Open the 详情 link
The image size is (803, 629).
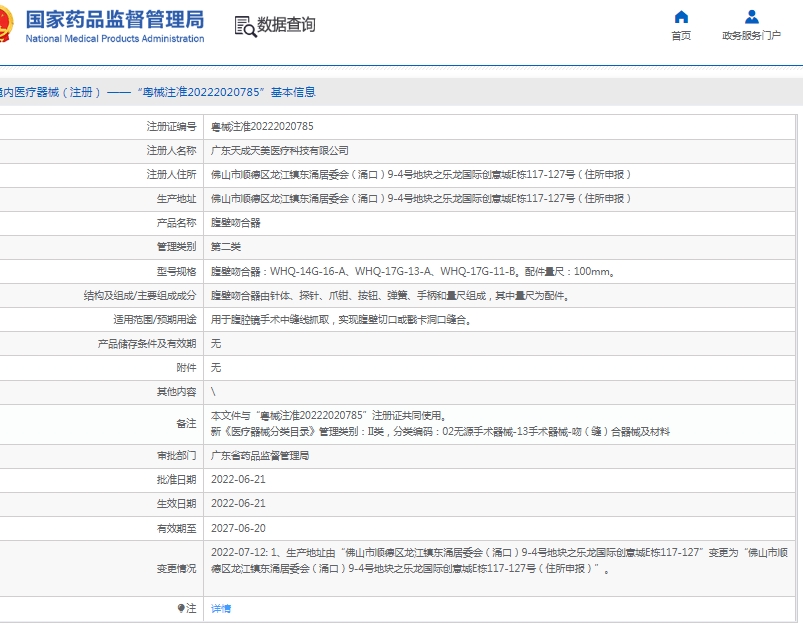[221, 609]
